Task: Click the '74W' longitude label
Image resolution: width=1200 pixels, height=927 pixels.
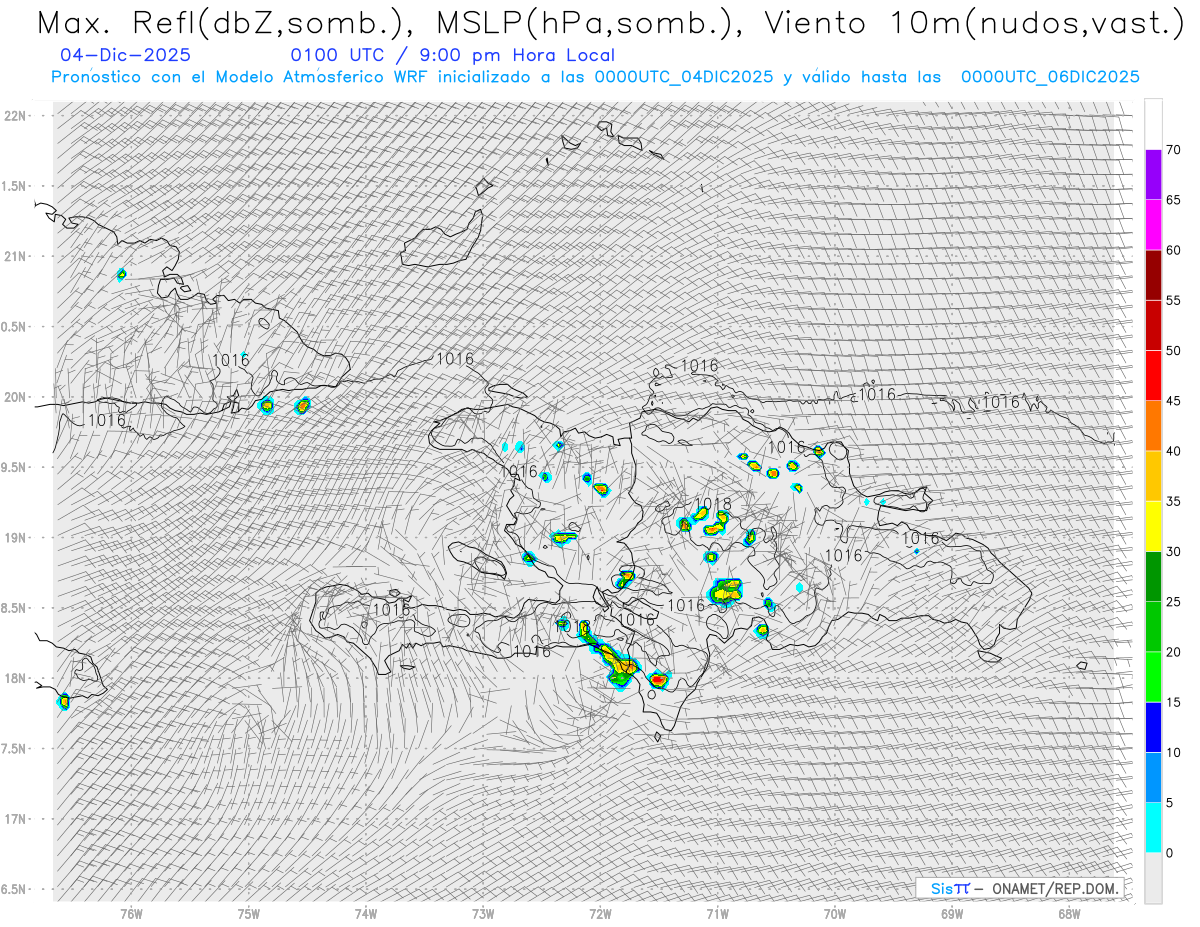Action: click(x=366, y=914)
